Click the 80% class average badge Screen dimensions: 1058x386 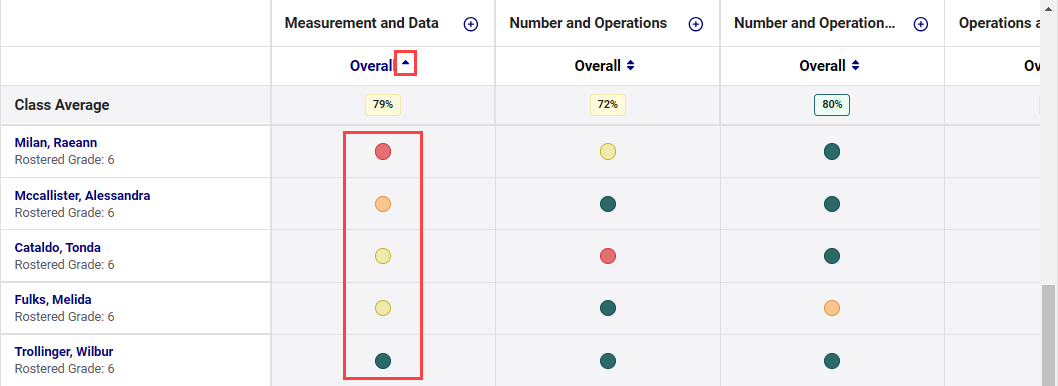(832, 105)
